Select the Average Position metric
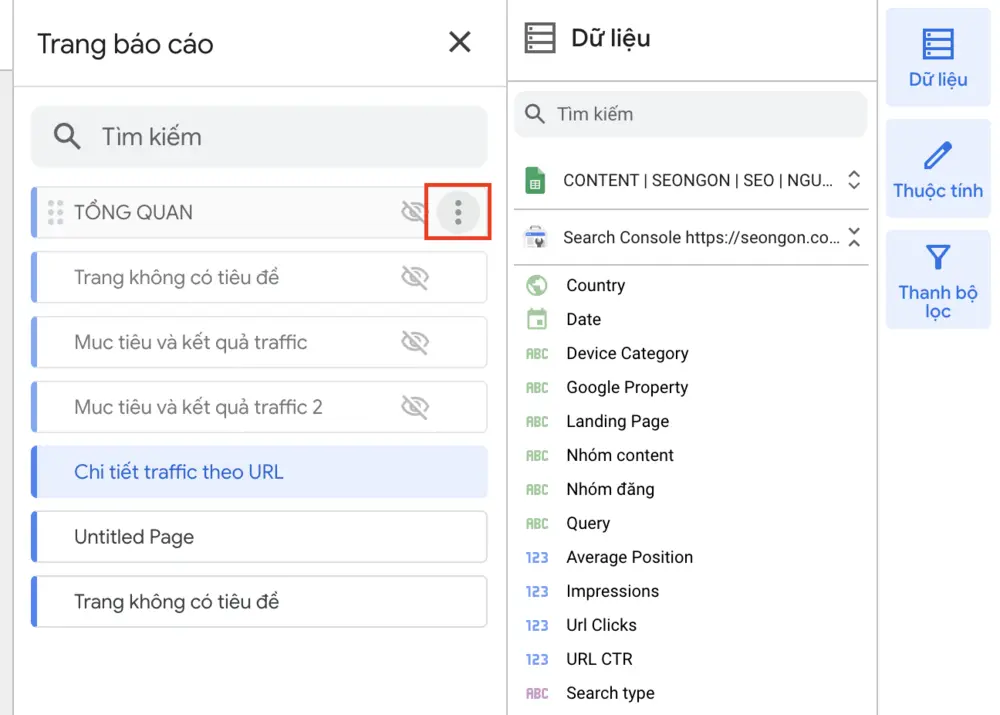 [629, 557]
